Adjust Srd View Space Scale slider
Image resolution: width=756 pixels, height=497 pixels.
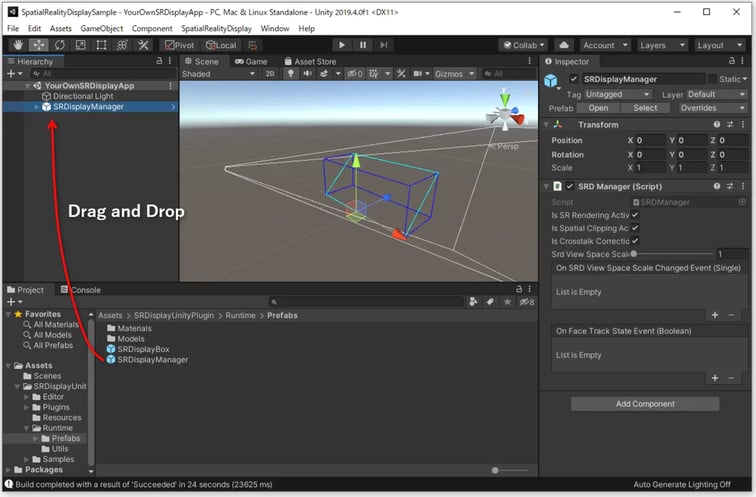coord(673,254)
